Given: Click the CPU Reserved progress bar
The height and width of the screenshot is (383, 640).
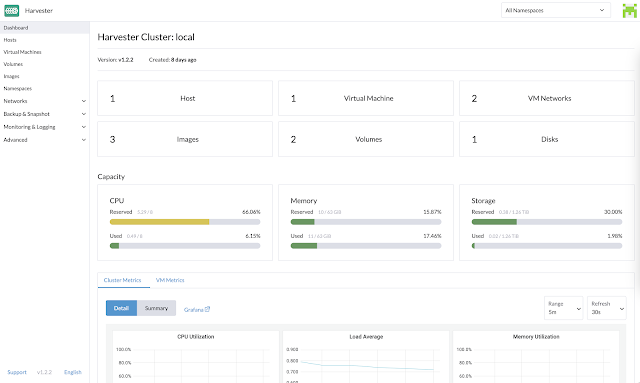Looking at the screenshot, I should point(185,222).
